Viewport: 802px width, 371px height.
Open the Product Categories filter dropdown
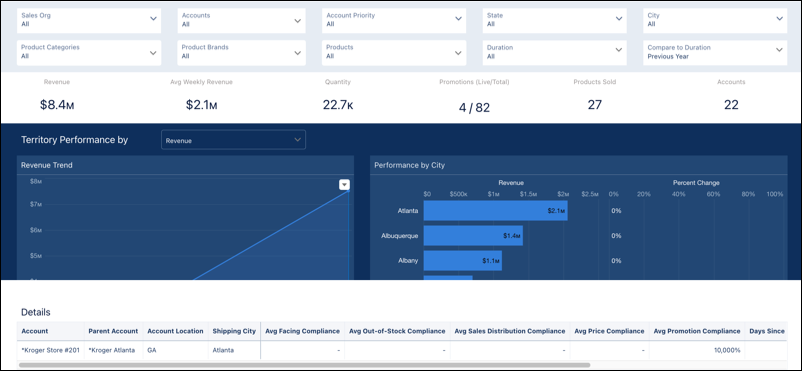coord(89,53)
